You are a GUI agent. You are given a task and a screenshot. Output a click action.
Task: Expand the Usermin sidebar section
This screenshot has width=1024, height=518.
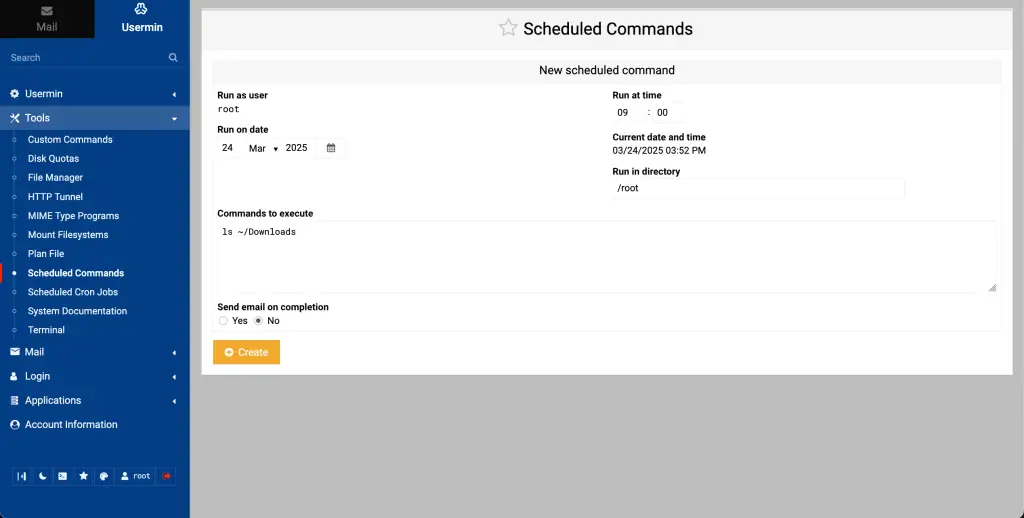95,94
